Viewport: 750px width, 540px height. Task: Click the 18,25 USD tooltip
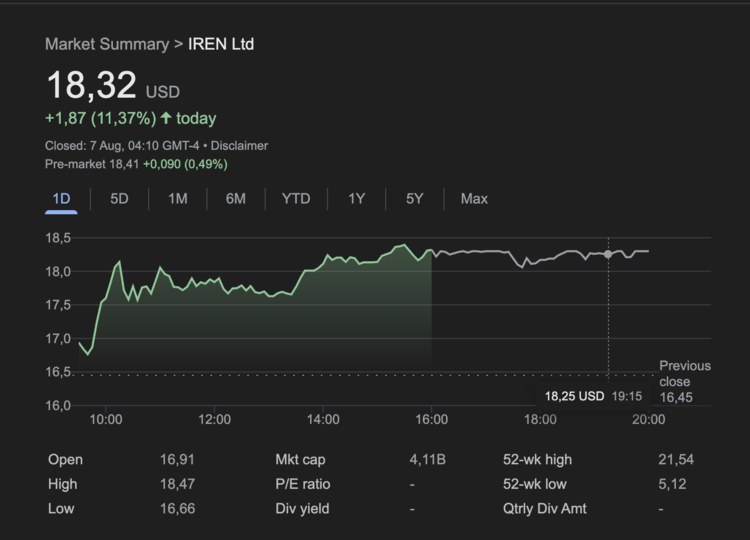coord(593,396)
